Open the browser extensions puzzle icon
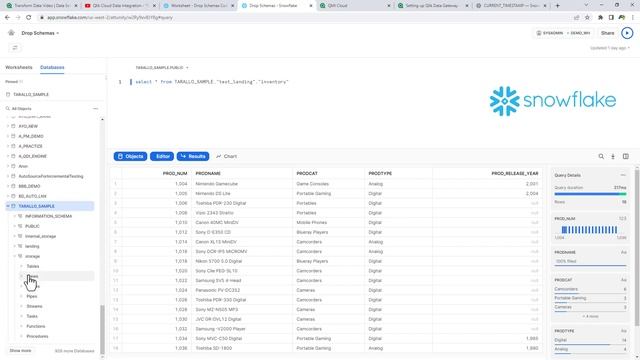Screen dimensions: 640x360 [x=600, y=18]
